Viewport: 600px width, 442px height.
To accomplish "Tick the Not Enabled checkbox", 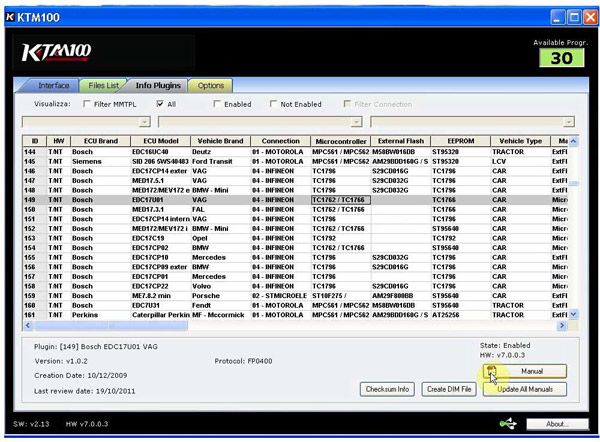I will (273, 104).
